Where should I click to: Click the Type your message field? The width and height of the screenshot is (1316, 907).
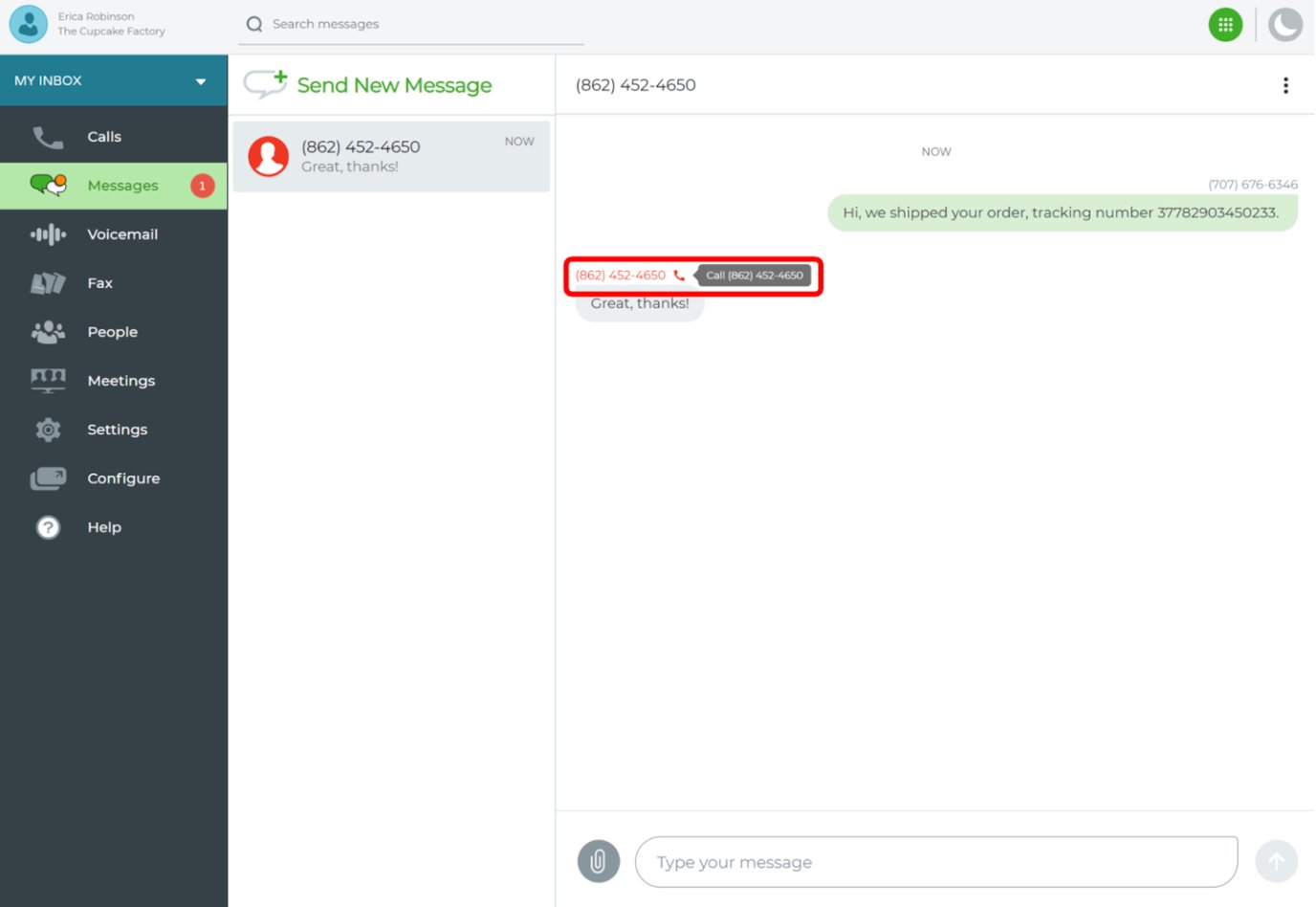[x=935, y=860]
